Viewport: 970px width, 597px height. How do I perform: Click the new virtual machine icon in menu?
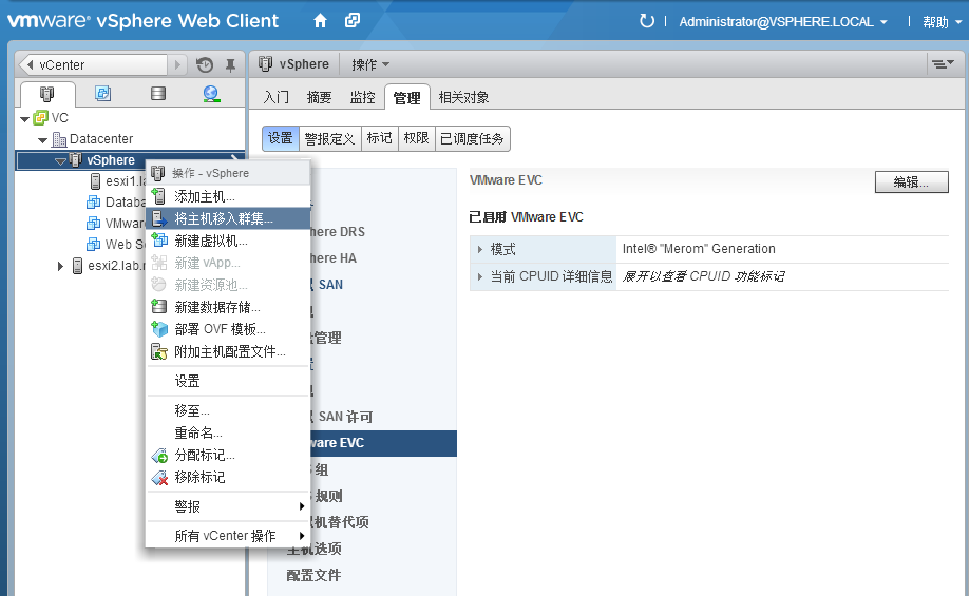point(159,241)
